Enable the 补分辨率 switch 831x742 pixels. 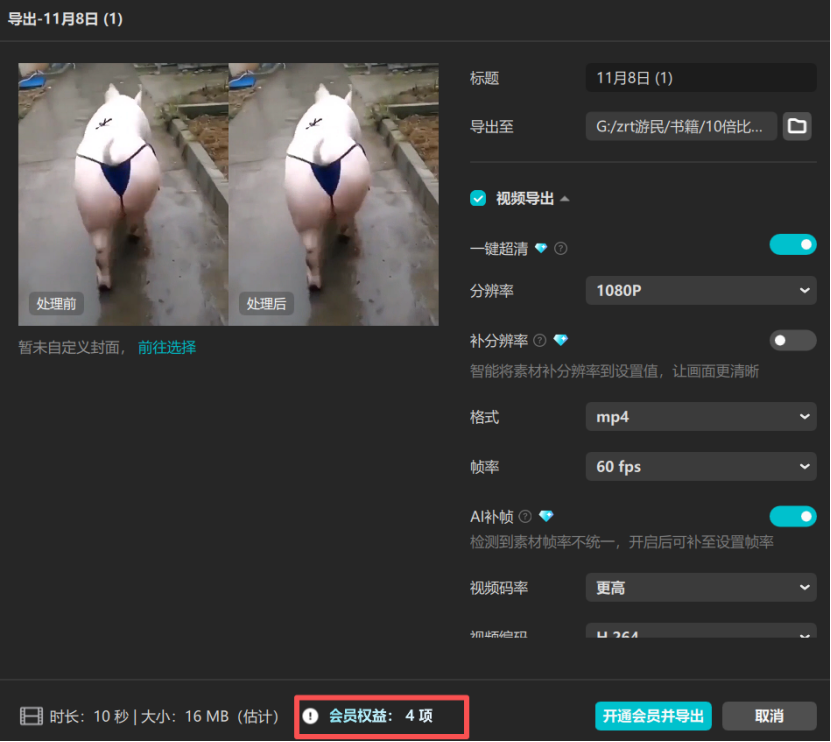point(792,341)
